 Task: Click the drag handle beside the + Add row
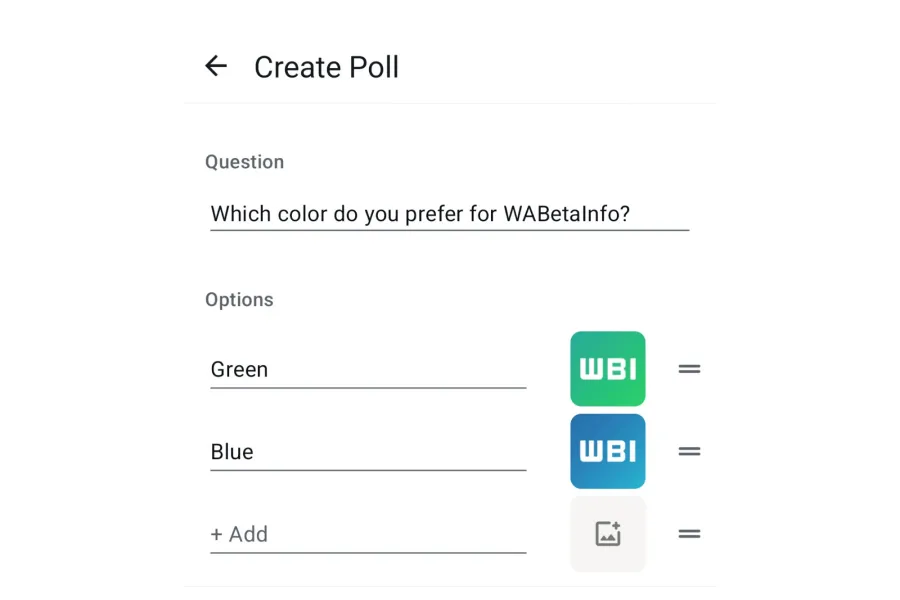click(x=689, y=533)
